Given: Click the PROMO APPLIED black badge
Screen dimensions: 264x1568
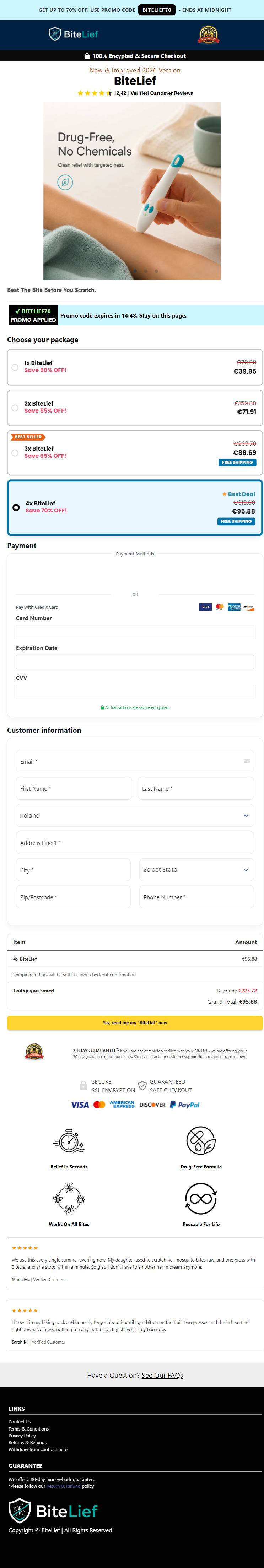Looking at the screenshot, I should pos(33,315).
